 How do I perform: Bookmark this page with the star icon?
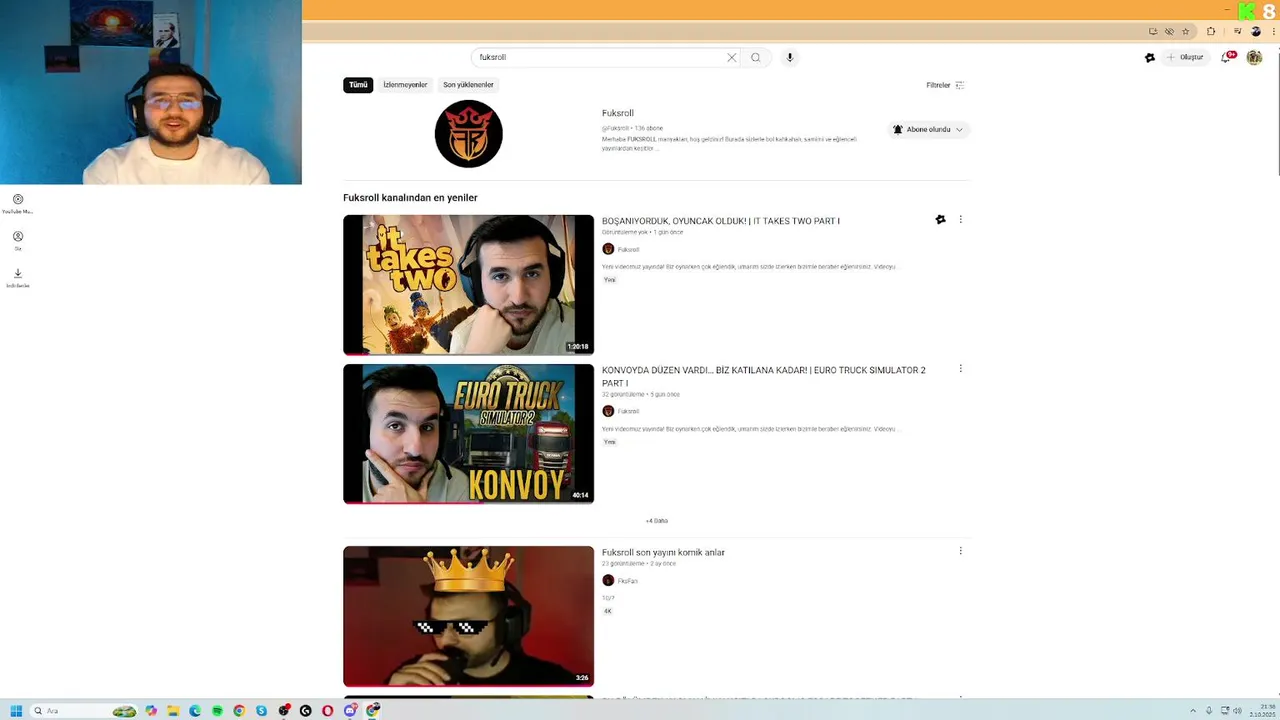pyautogui.click(x=1186, y=31)
